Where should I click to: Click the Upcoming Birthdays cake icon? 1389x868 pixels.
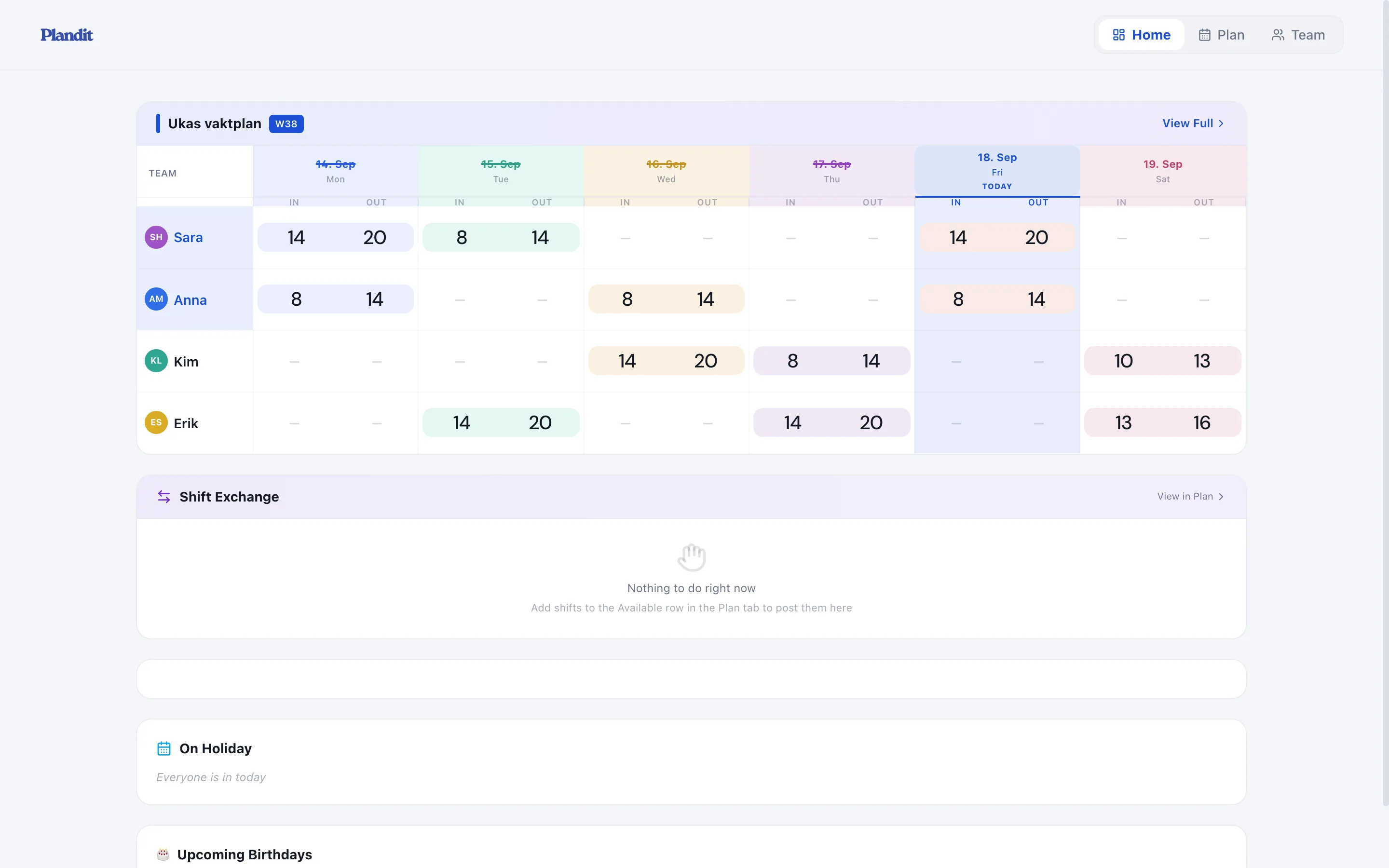163,854
